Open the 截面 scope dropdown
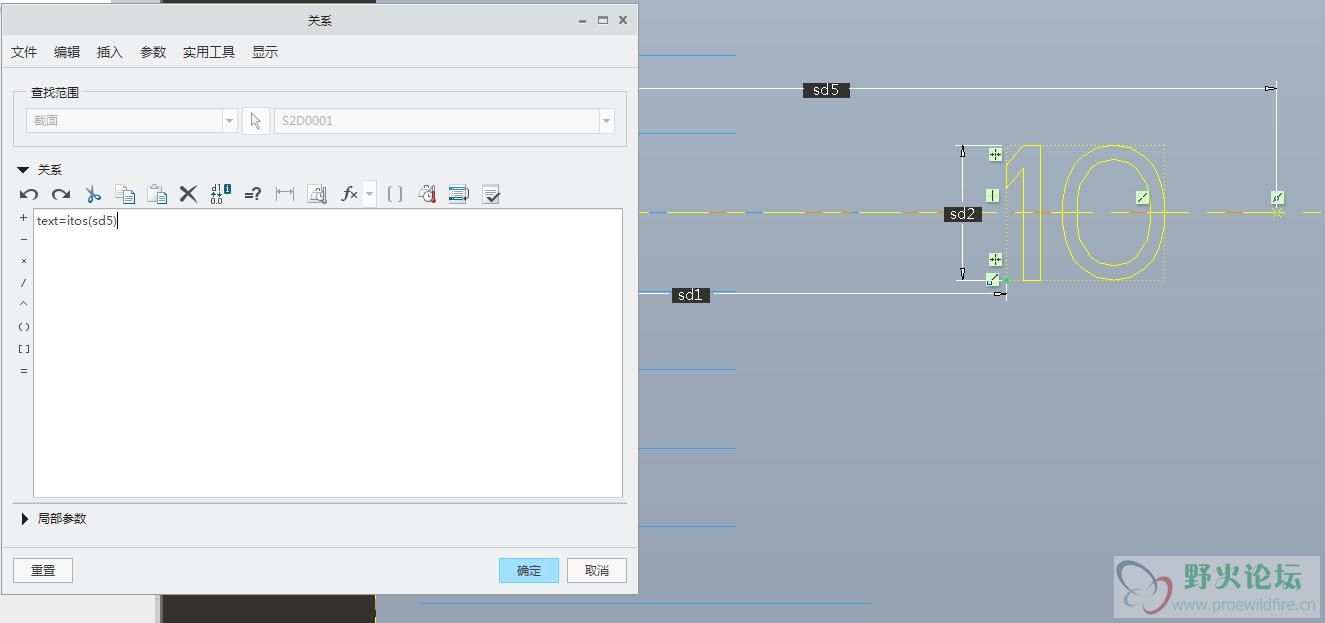 coord(230,121)
